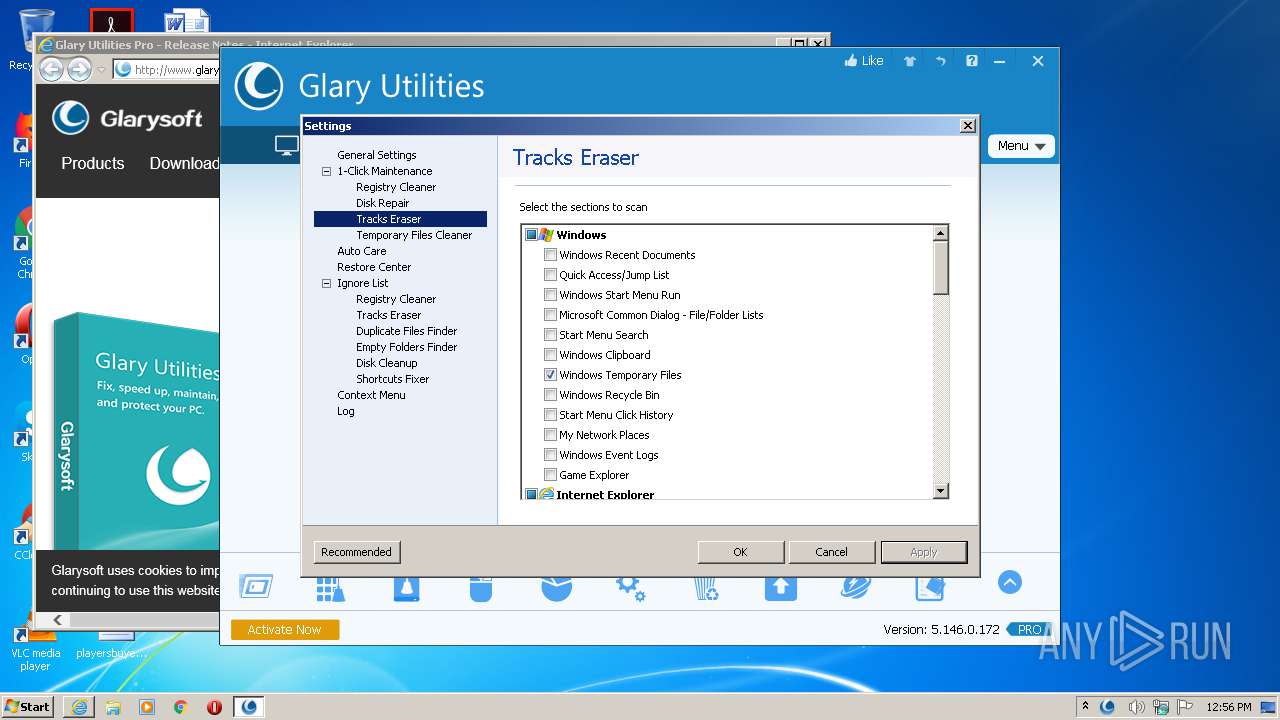Click the restore undo arrow icon

(x=940, y=61)
